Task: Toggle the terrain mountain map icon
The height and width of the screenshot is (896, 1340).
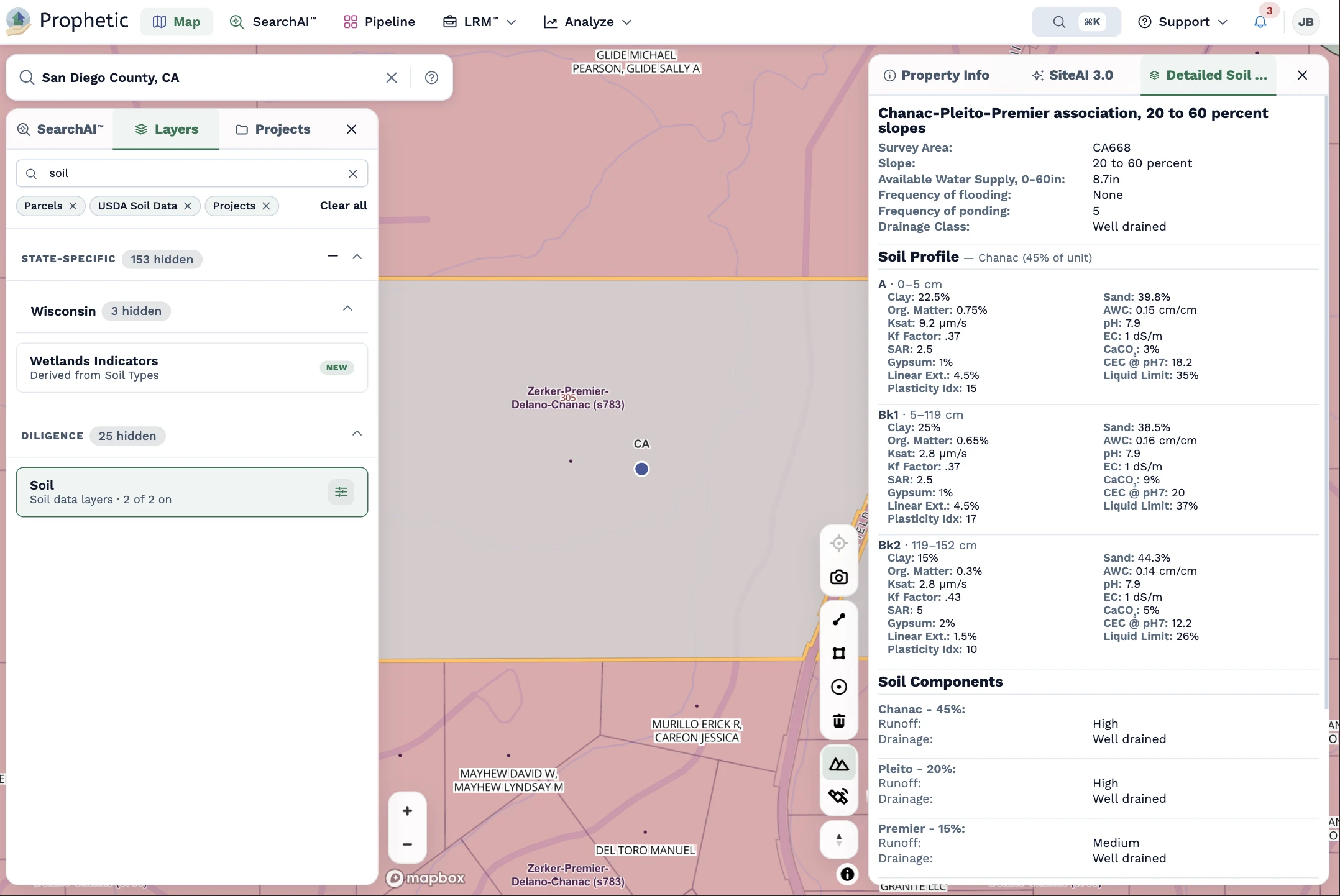Action: 839,764
